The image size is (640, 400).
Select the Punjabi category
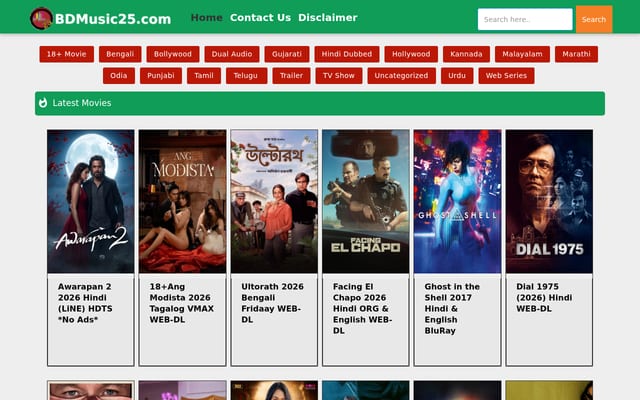(x=161, y=76)
